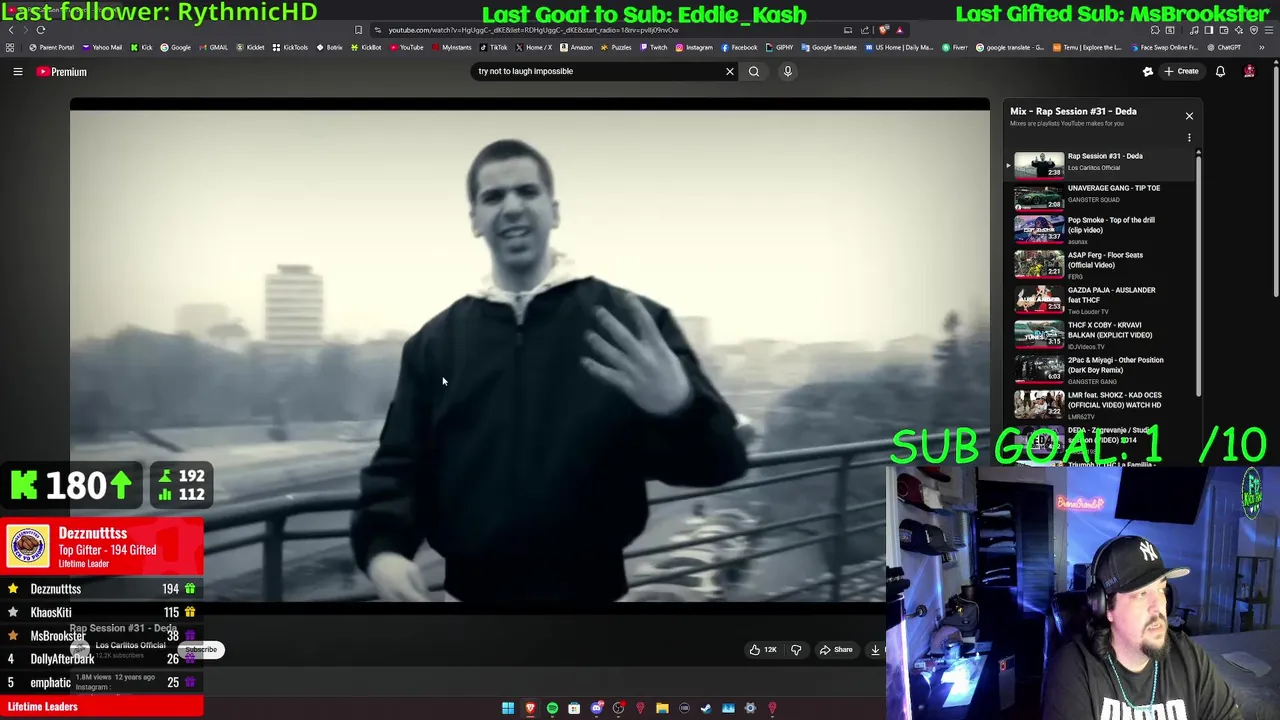The width and height of the screenshot is (1280, 720).
Task: Open the Amazon bookmark
Action: (x=576, y=47)
